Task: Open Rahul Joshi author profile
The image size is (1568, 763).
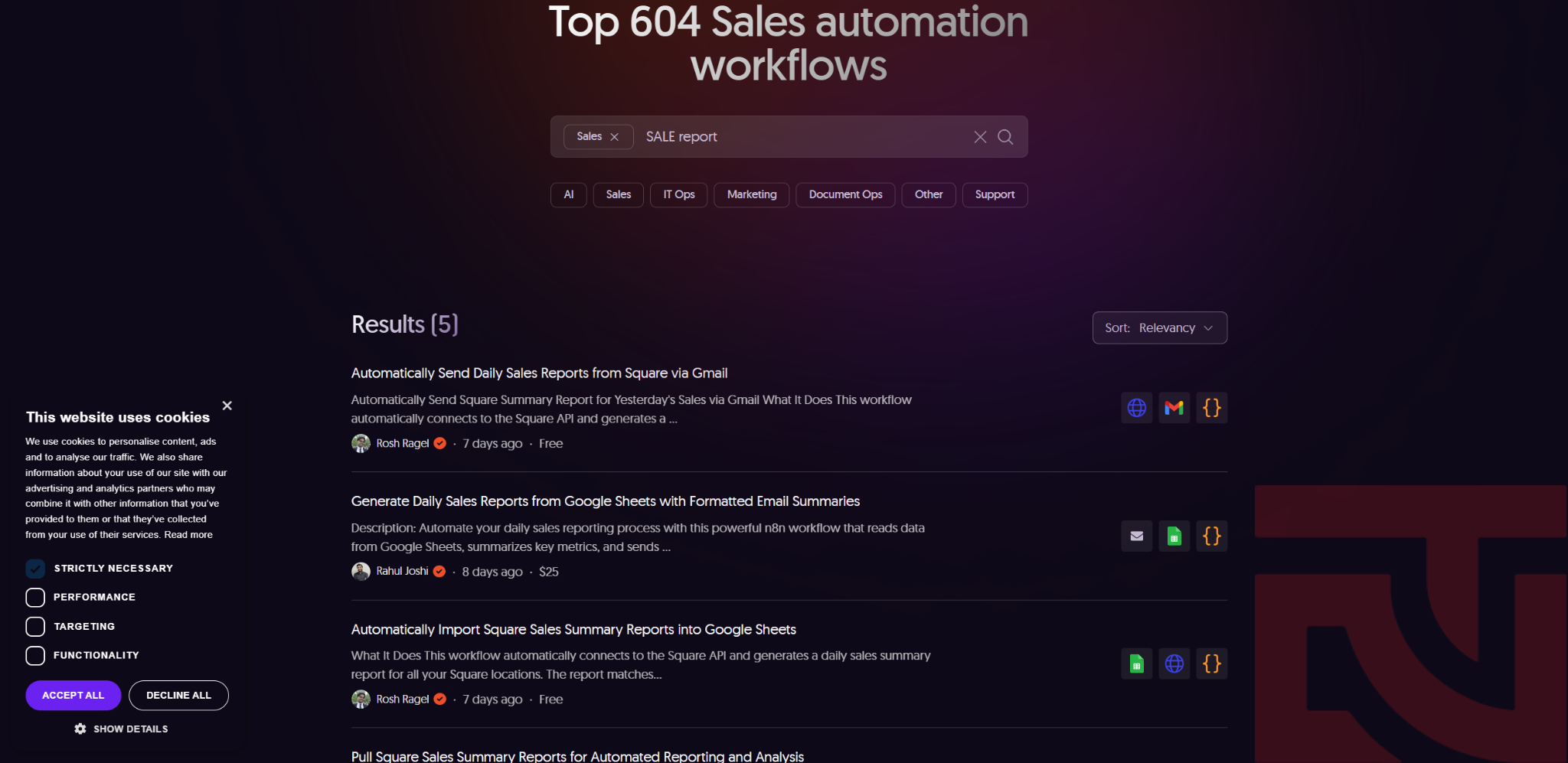Action: 402,572
